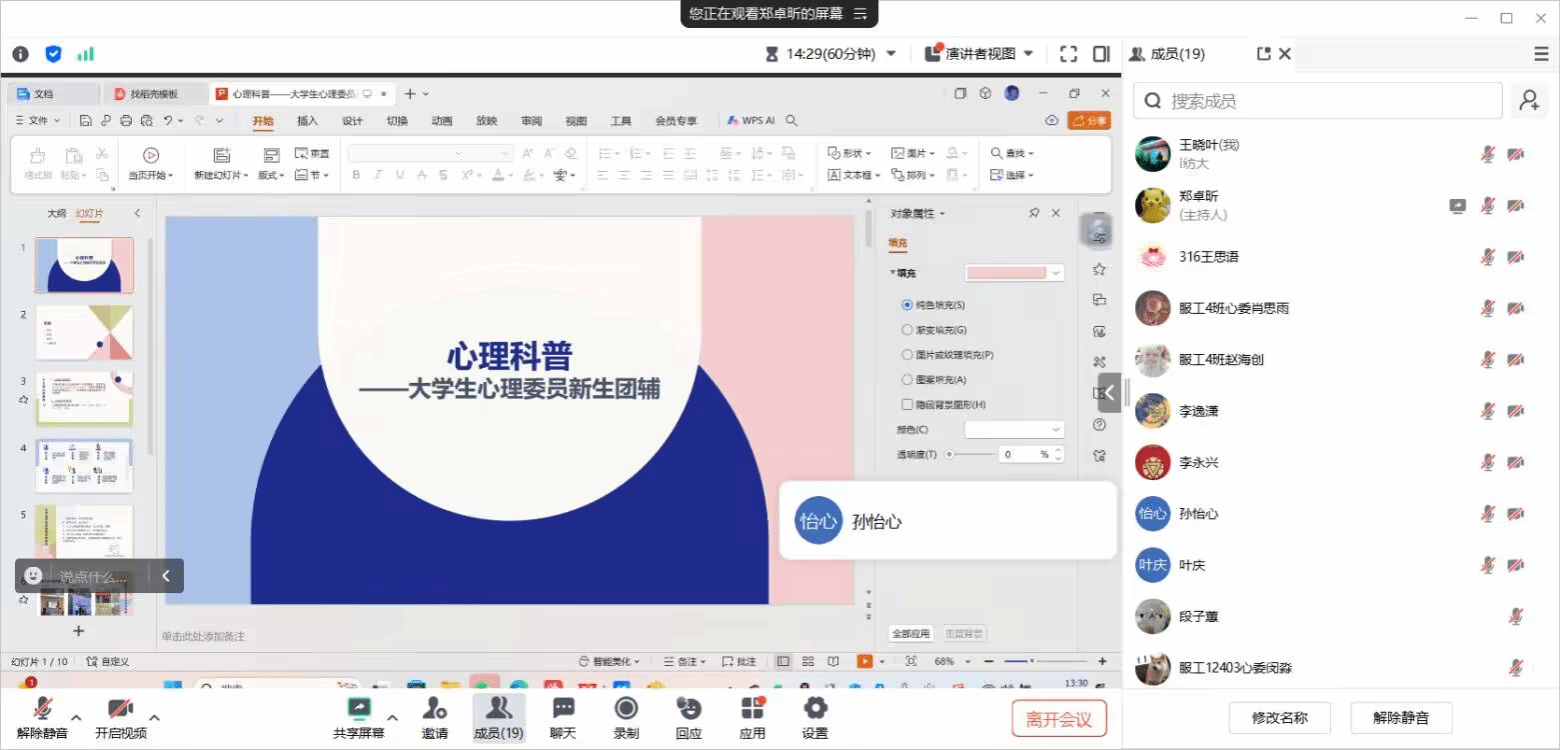Open the meeting timer dropdown arrow

pos(891,54)
